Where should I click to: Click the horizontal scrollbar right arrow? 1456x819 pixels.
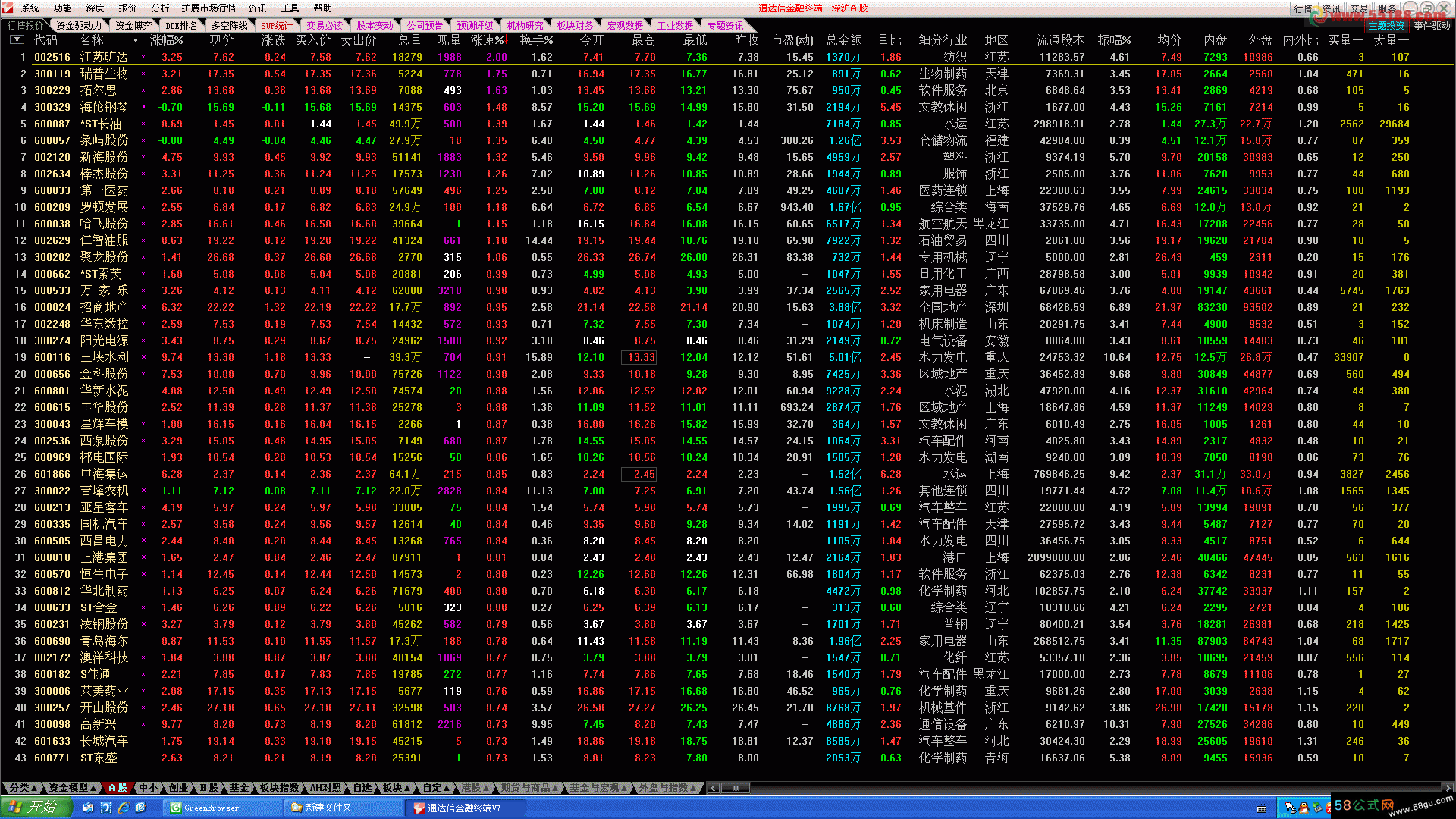(1448, 788)
